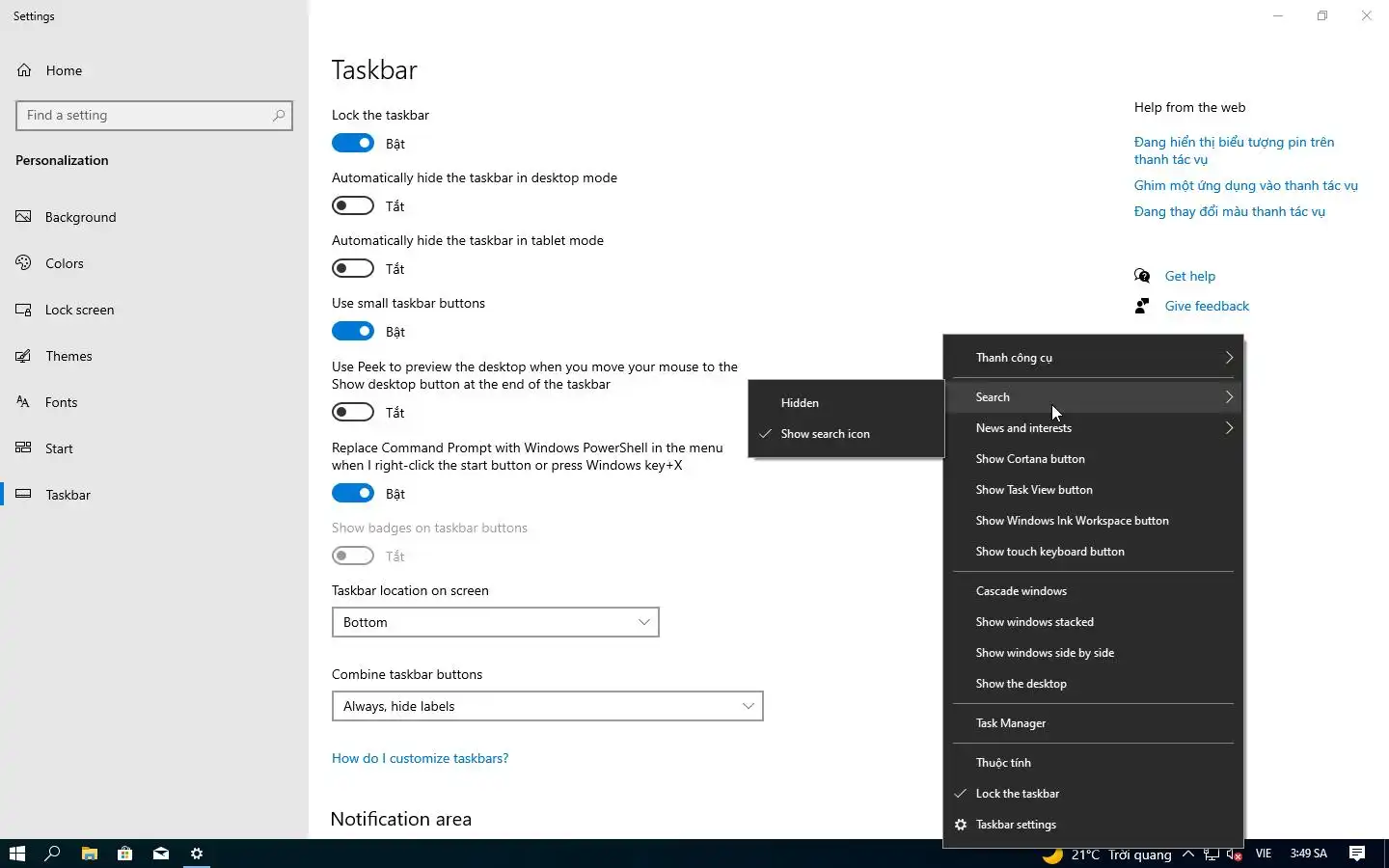
Task: Click the Give feedback person icon
Action: (1143, 306)
